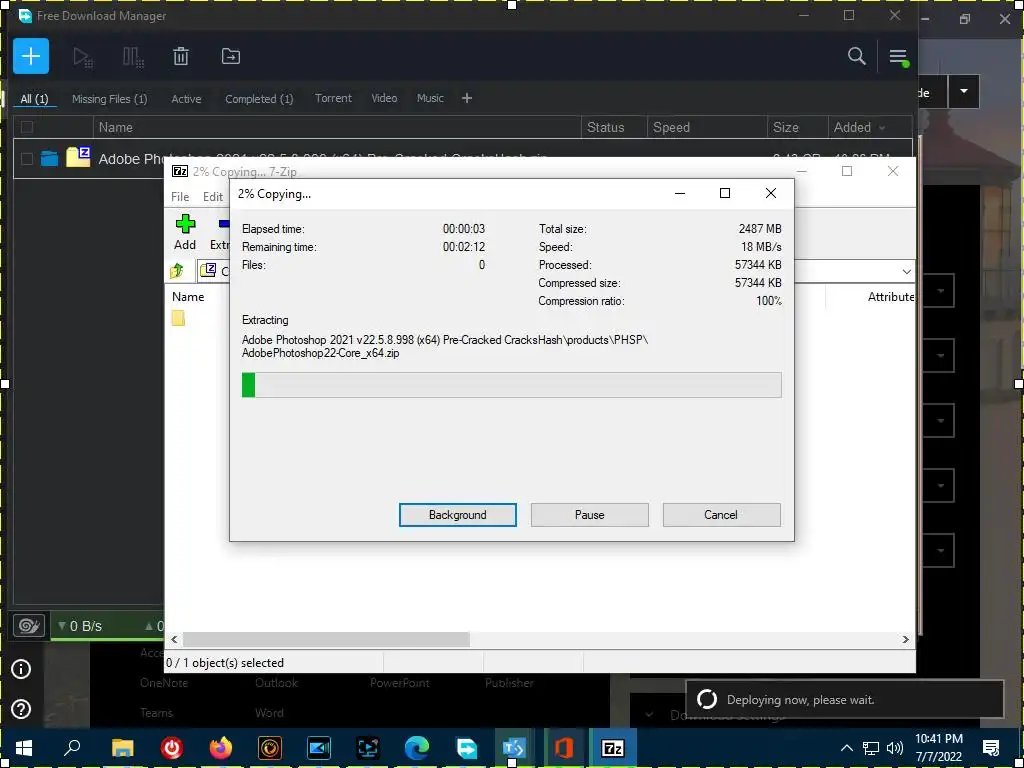This screenshot has width=1024, height=768.
Task: Select the Music tab
Action: (x=430, y=98)
